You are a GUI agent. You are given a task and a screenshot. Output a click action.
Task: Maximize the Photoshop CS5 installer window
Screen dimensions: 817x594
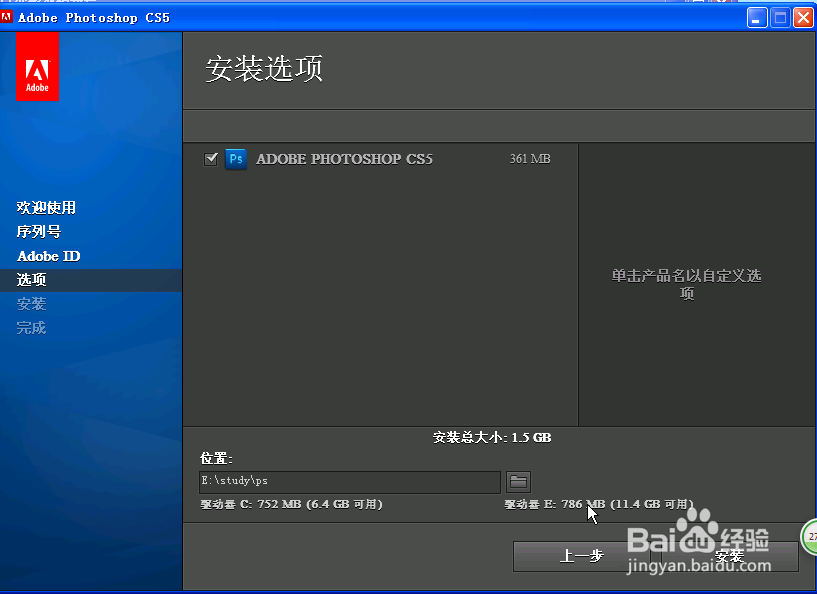[781, 18]
